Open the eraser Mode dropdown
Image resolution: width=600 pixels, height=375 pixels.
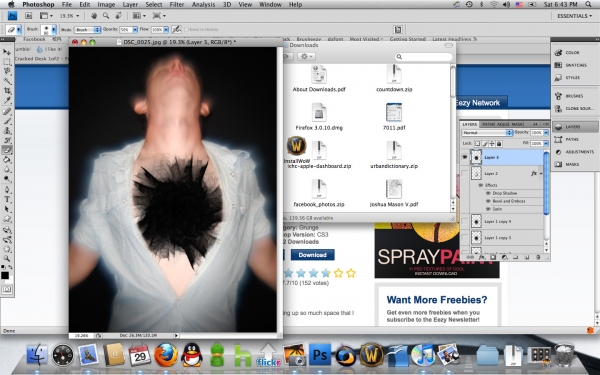point(87,29)
